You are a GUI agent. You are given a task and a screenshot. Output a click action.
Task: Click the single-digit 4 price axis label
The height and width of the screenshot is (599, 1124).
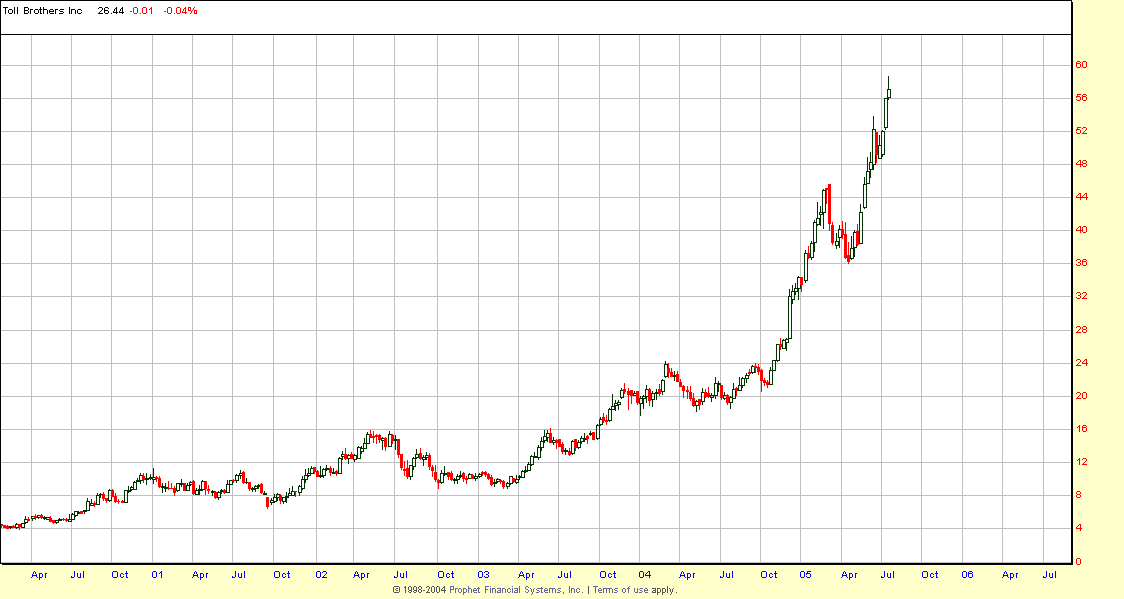point(1078,528)
